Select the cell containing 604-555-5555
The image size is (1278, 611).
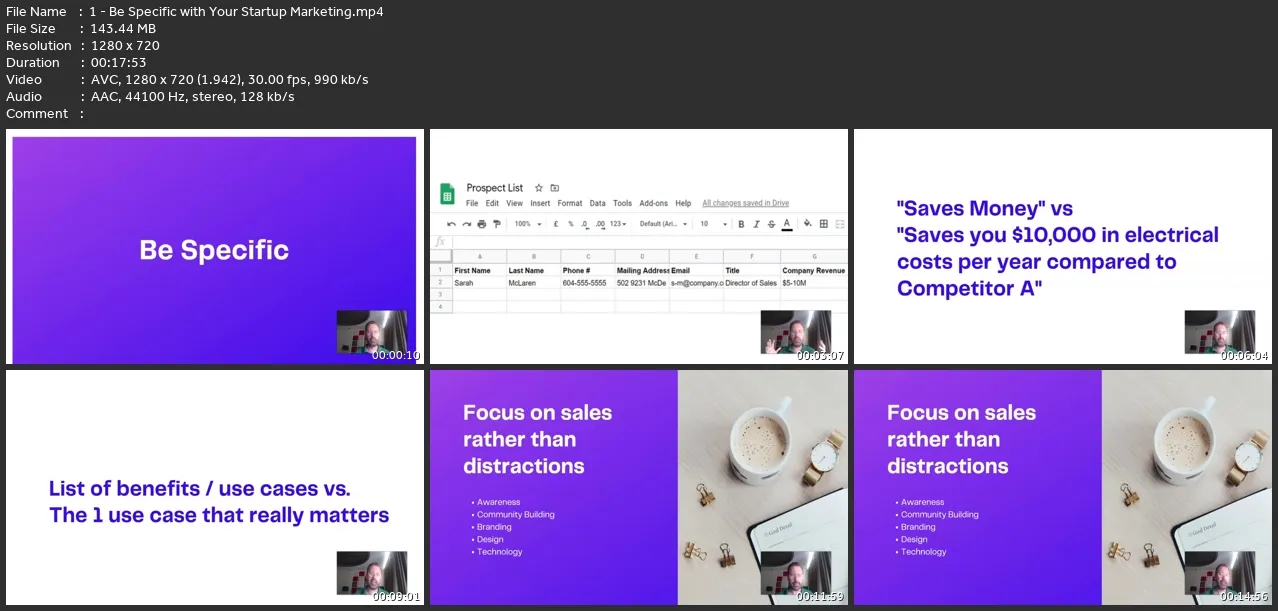click(x=588, y=283)
